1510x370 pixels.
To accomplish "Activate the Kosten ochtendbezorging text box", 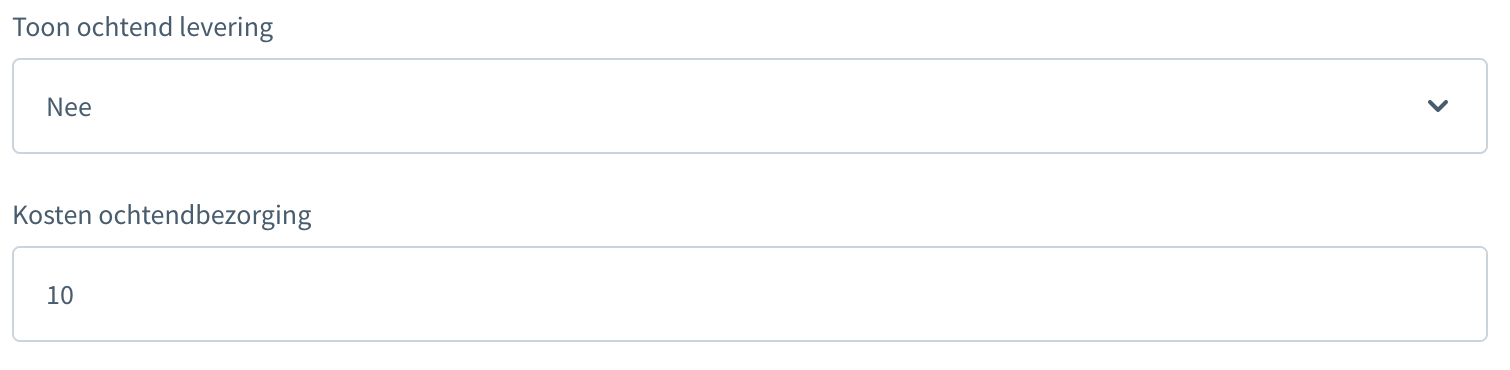I will point(749,294).
